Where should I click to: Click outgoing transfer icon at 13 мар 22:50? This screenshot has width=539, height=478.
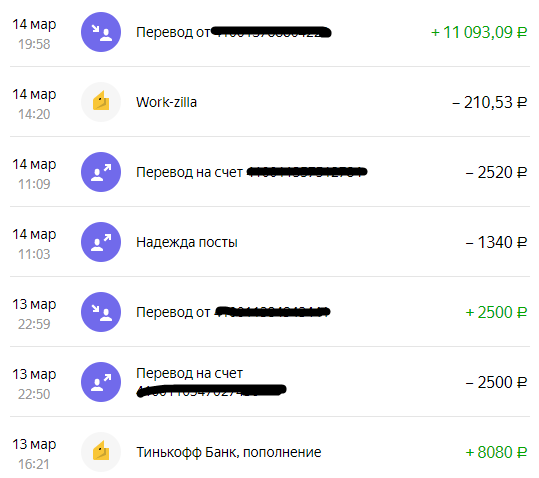click(x=101, y=382)
